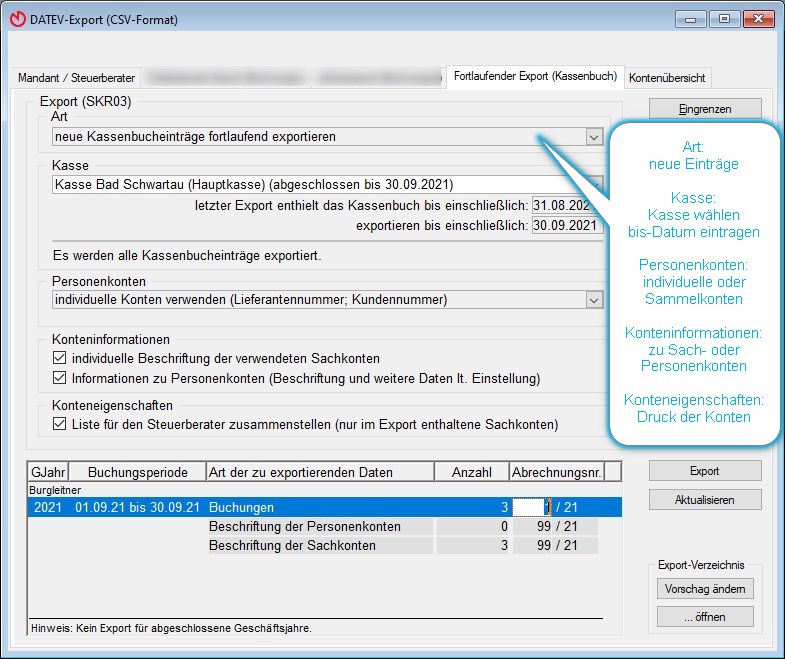
Task: Click the Buchungsperiode column header
Action: pos(138,472)
